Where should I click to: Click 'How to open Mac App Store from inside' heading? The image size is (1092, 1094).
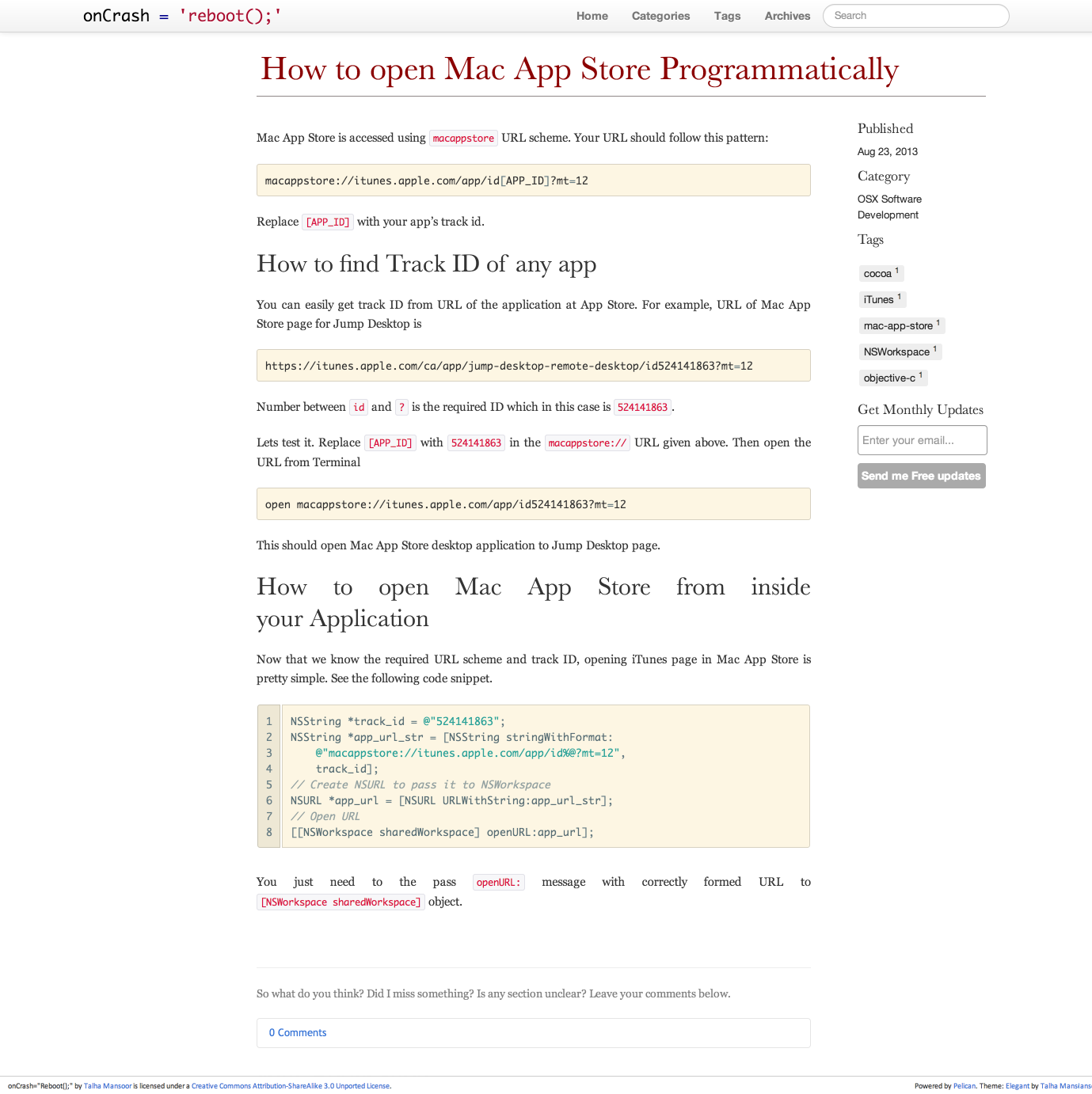(x=533, y=602)
